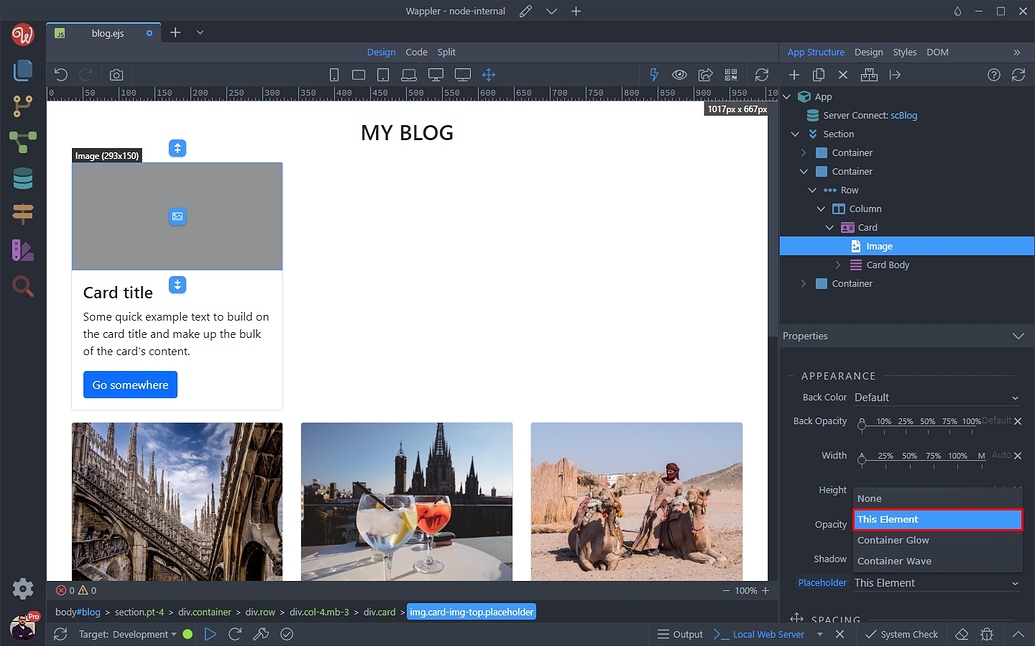Viewport: 1035px width, 646px height.
Task: Open the search tool in the left sidebar
Action: [22, 286]
